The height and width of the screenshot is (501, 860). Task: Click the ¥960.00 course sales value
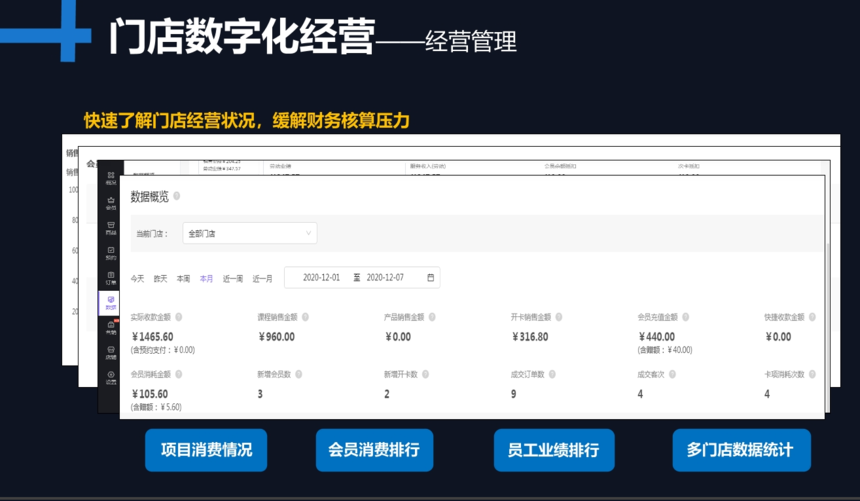click(x=276, y=337)
